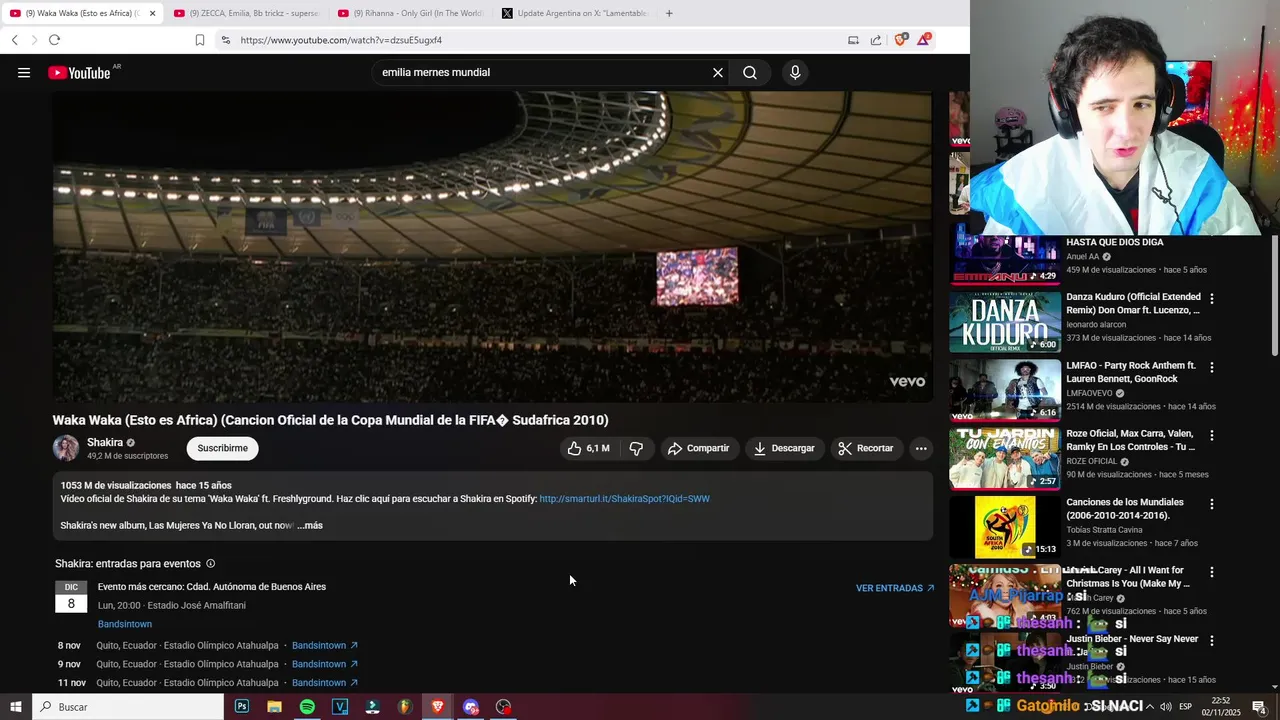Play Canciones de los Mundiales thumbnail
The height and width of the screenshot is (720, 1280).
coord(1005,527)
